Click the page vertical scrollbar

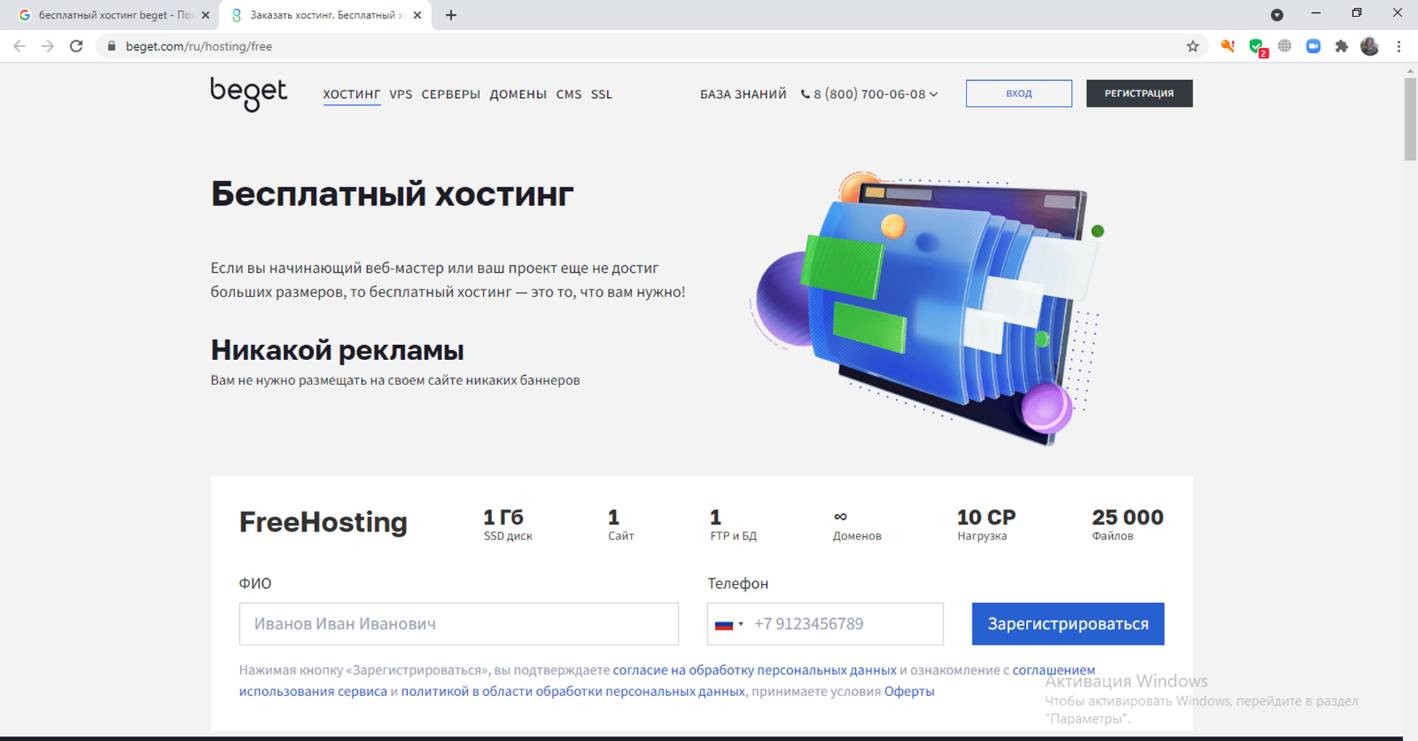click(1410, 400)
